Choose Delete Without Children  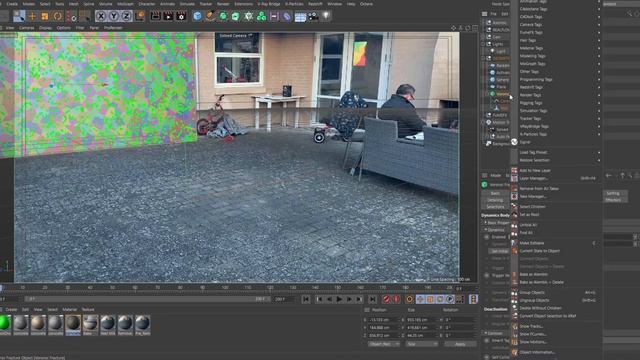pyautogui.click(x=555, y=308)
